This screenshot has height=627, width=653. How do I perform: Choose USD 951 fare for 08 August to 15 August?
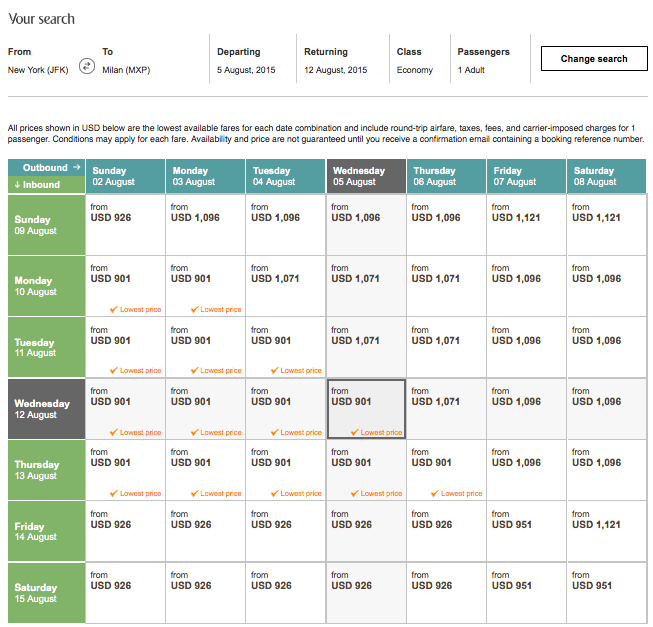pos(607,593)
